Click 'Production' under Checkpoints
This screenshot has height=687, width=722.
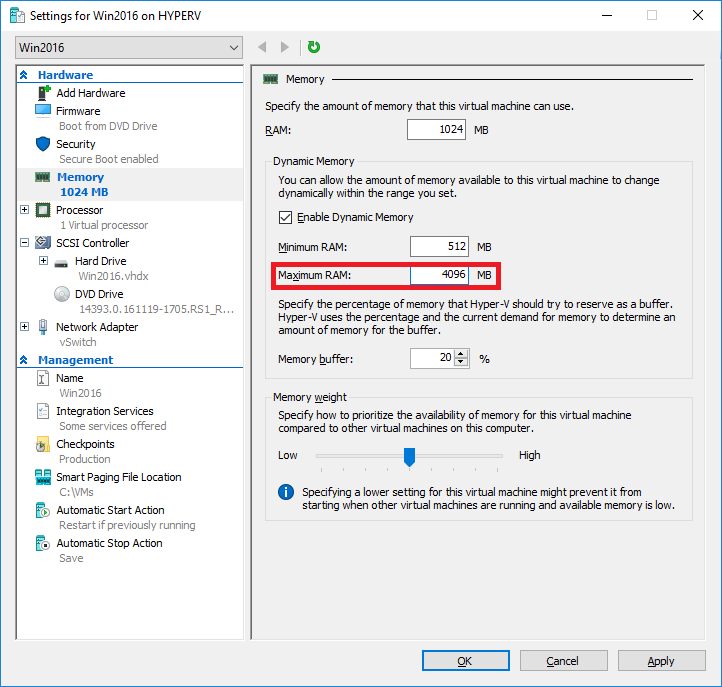85,459
